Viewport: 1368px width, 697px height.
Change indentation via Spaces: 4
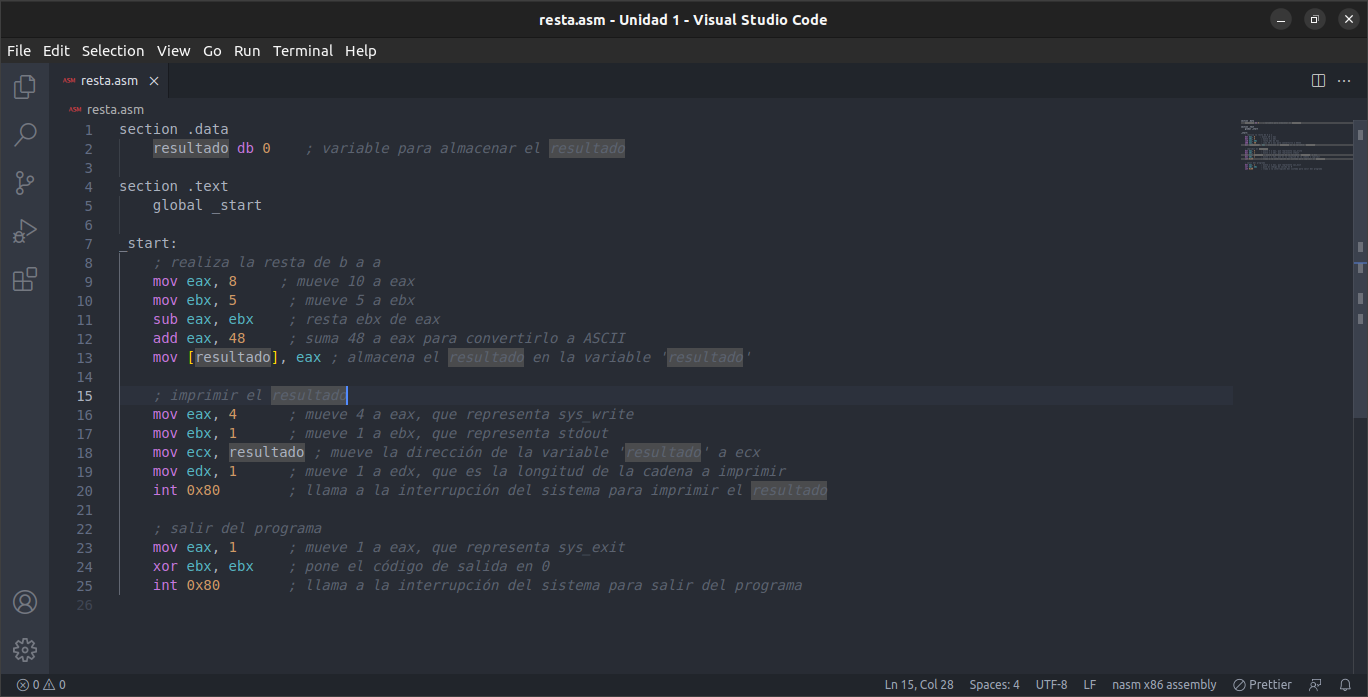point(995,685)
